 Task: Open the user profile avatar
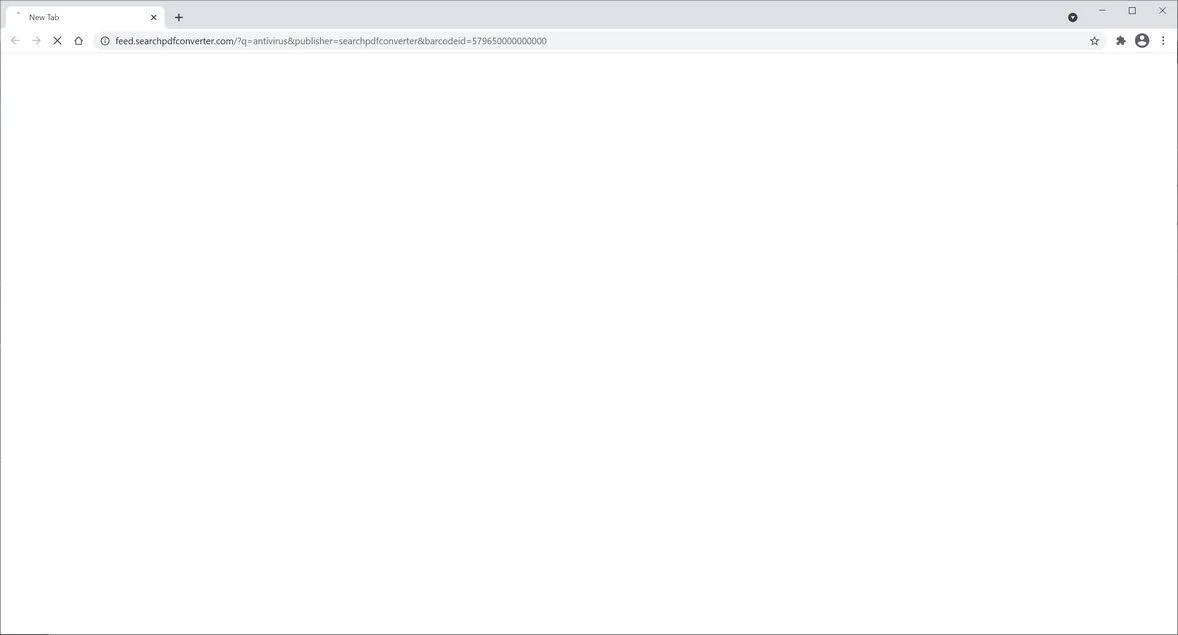pyautogui.click(x=1142, y=41)
